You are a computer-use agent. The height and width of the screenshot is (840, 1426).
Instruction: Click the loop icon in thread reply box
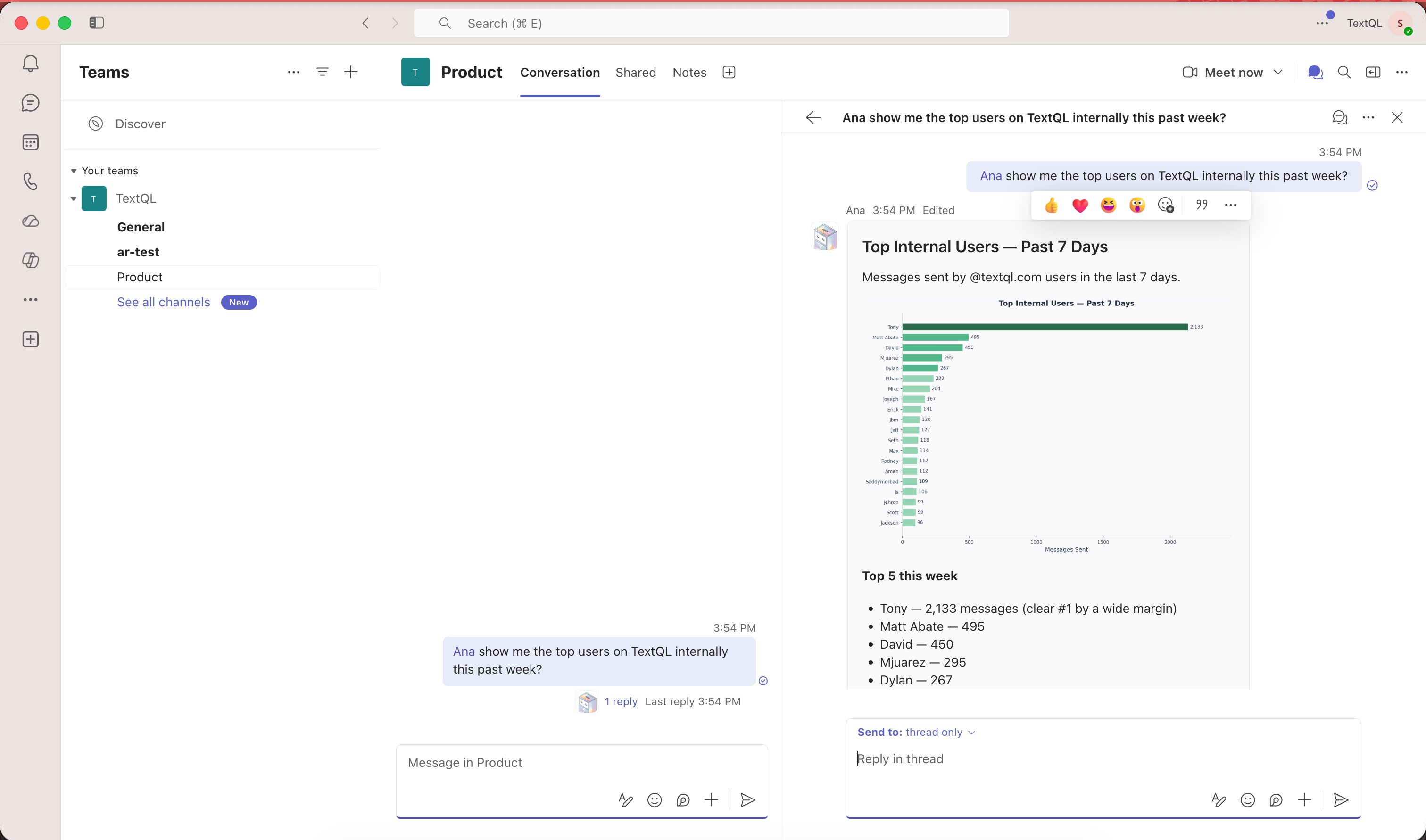[1276, 800]
